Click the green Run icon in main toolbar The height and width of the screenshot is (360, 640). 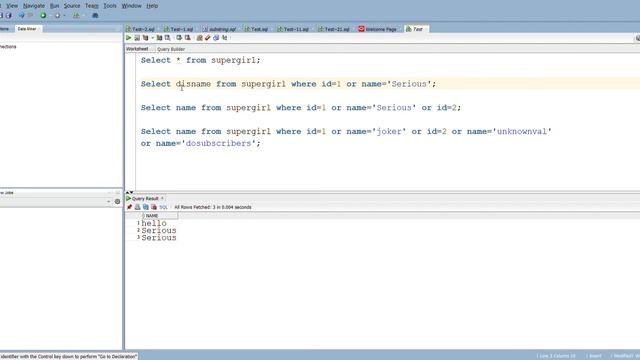point(43,16)
